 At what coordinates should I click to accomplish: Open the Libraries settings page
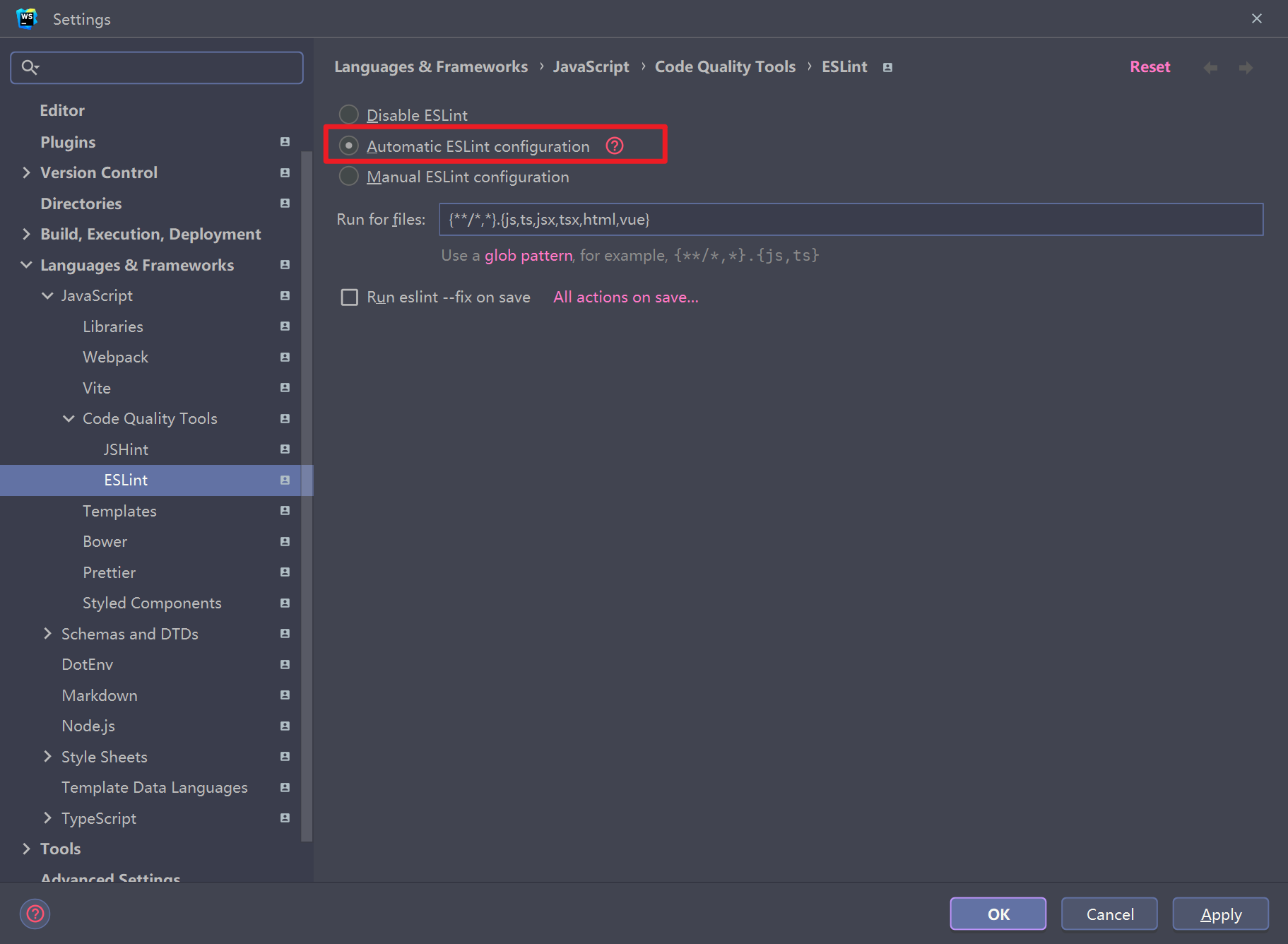(112, 326)
